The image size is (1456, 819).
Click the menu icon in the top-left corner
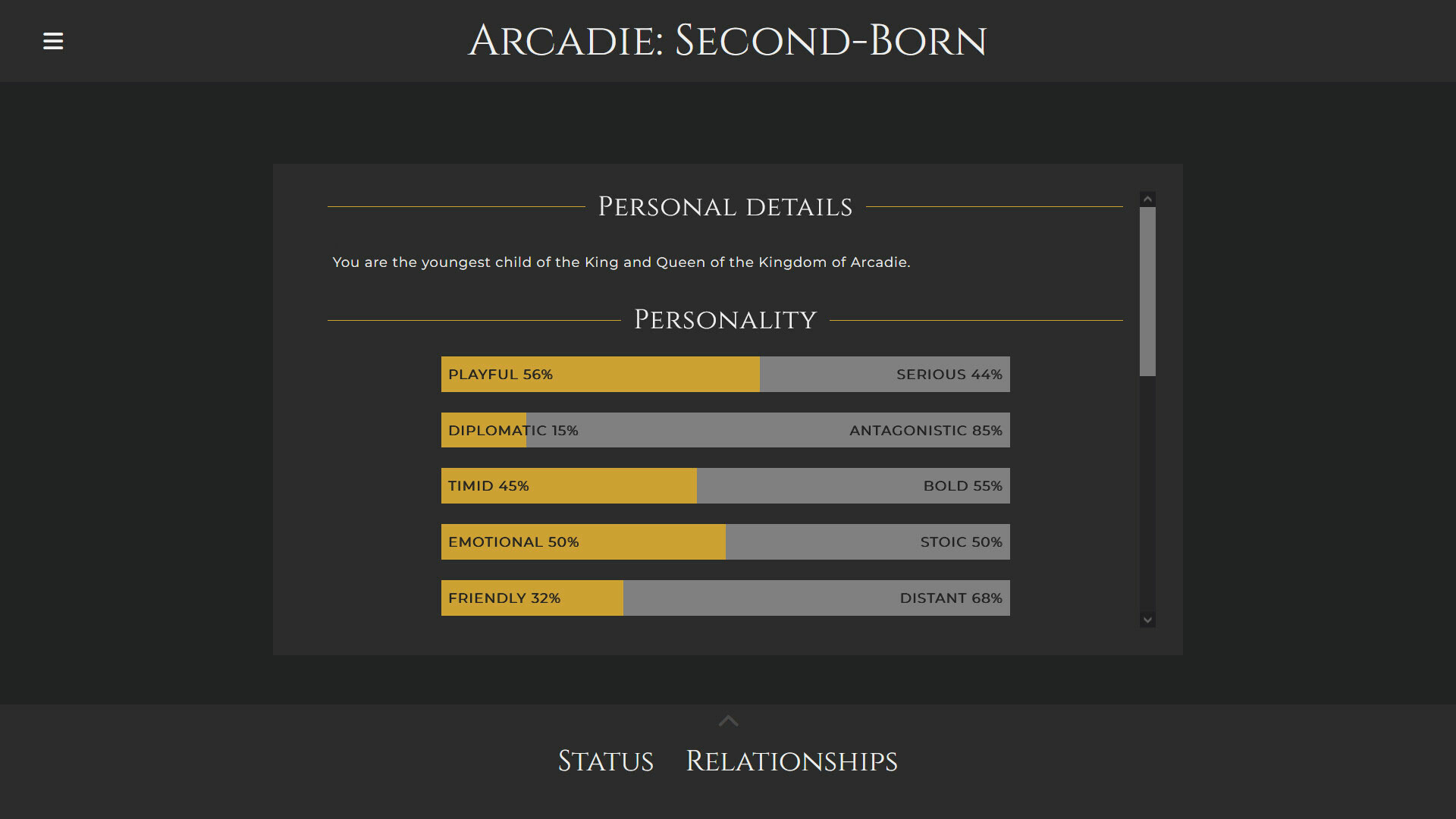coord(53,40)
